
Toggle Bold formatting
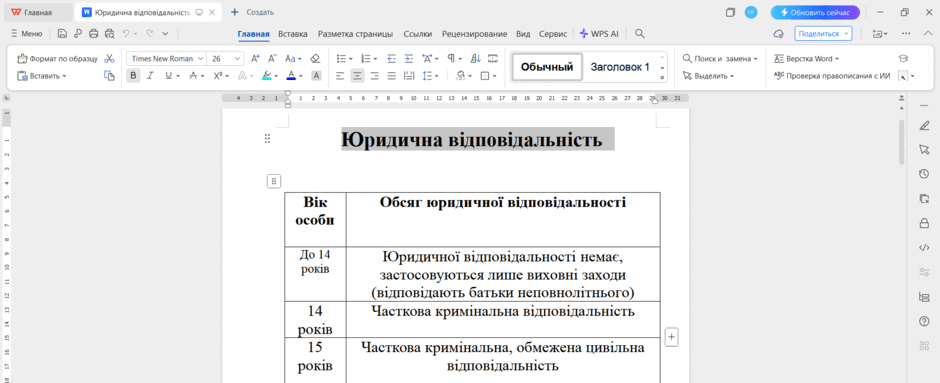tap(133, 76)
